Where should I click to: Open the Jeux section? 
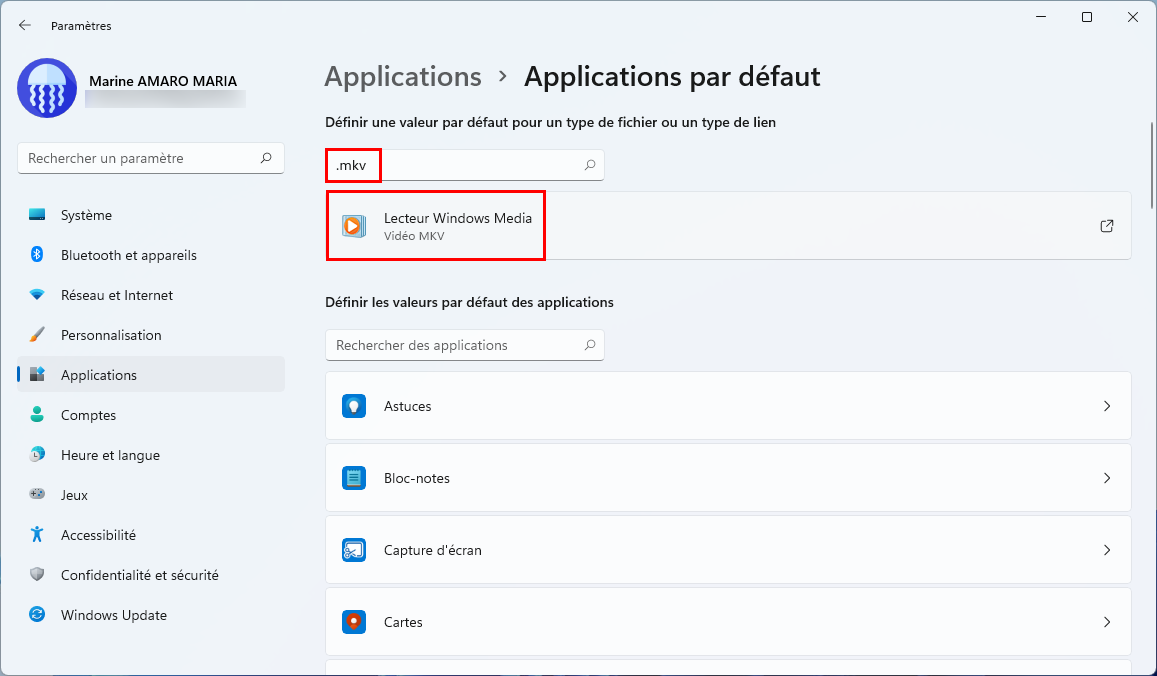click(x=151, y=494)
